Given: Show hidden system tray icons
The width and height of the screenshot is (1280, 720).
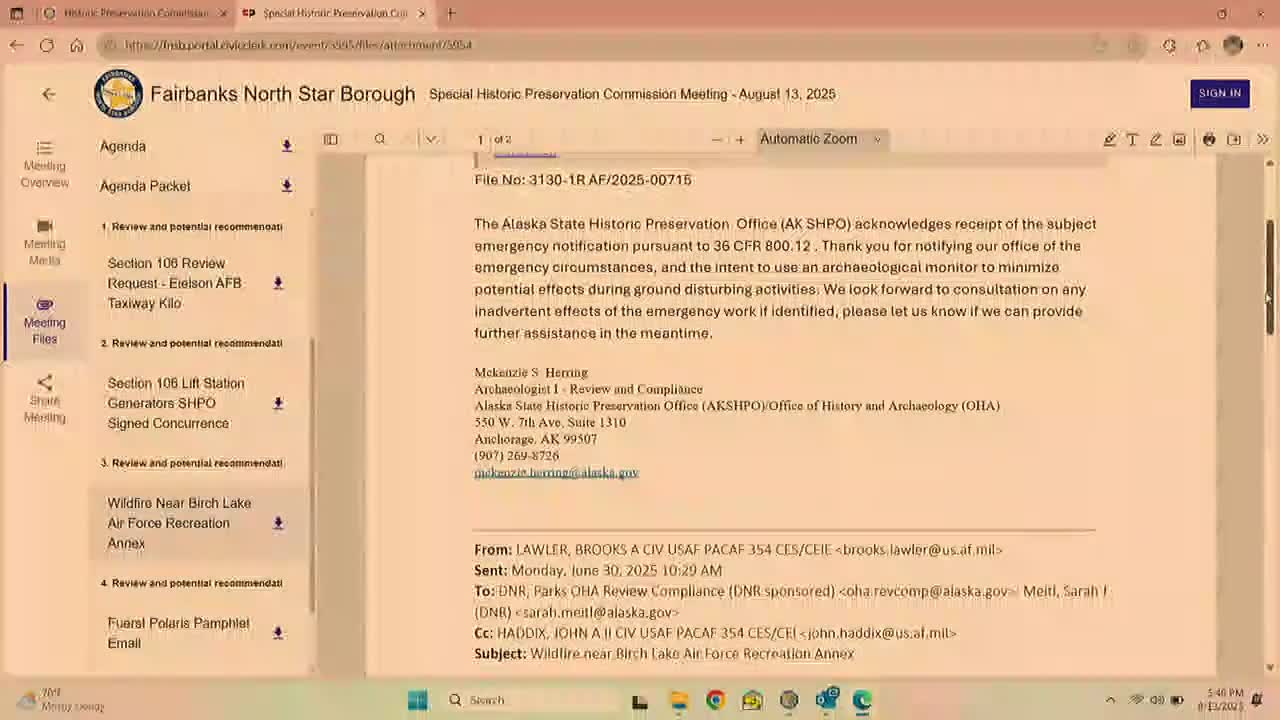Looking at the screenshot, I should tap(1110, 700).
